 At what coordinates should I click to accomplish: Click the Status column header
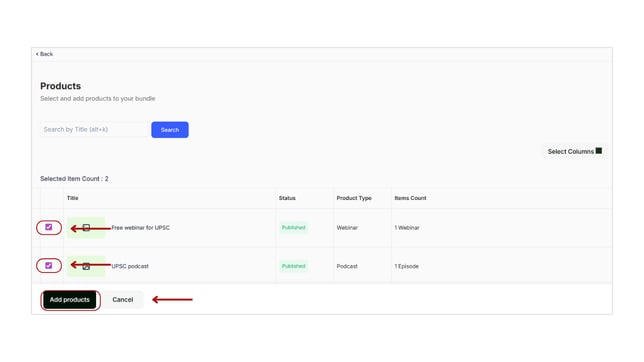[287, 198]
